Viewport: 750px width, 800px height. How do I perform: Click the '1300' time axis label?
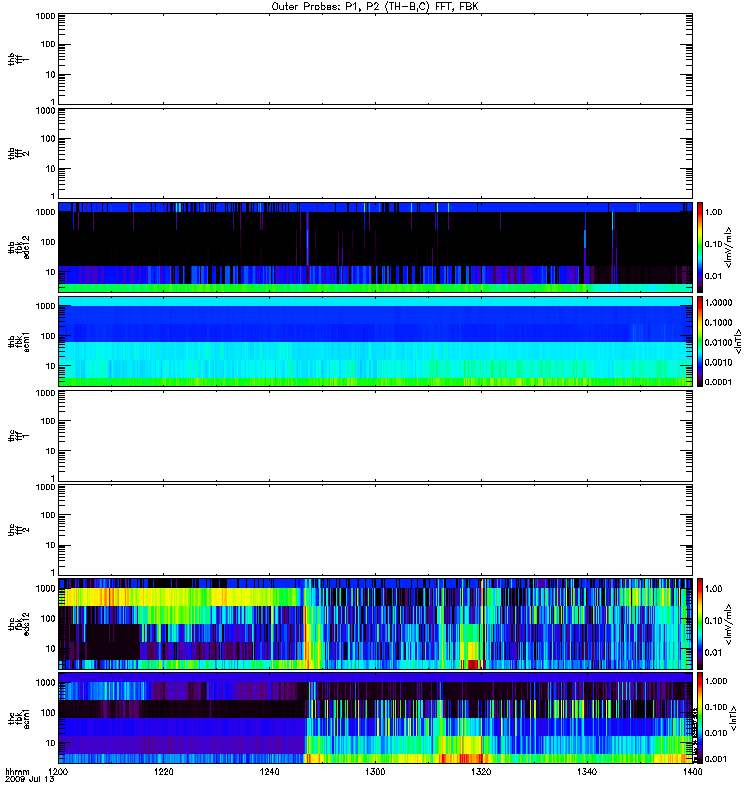pyautogui.click(x=375, y=771)
